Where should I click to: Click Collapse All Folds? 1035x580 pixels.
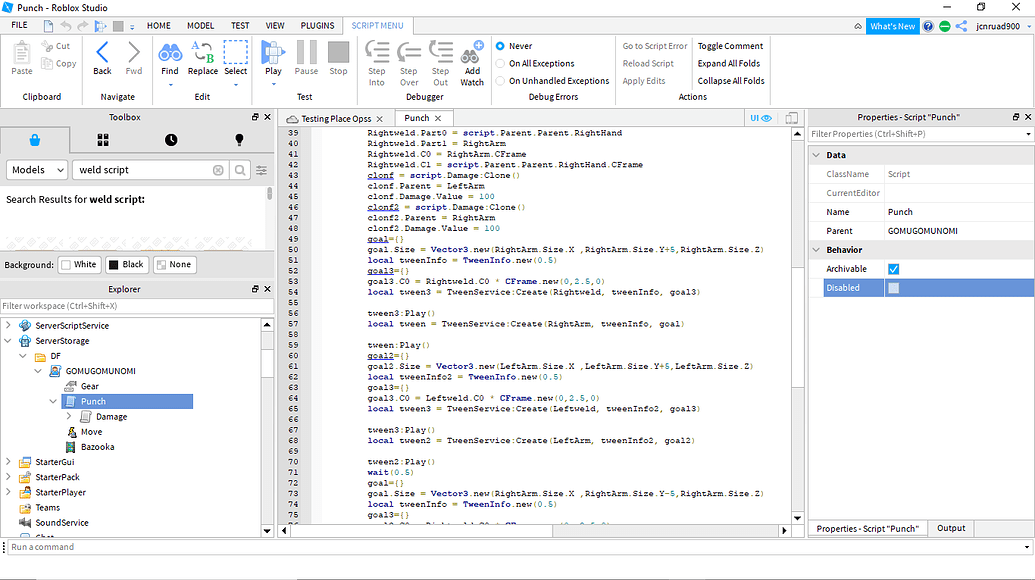[x=731, y=81]
